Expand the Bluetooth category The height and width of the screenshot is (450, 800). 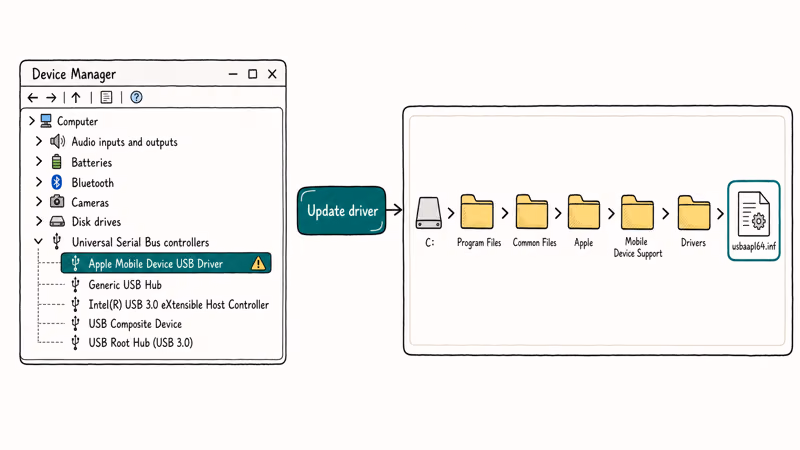point(39,182)
